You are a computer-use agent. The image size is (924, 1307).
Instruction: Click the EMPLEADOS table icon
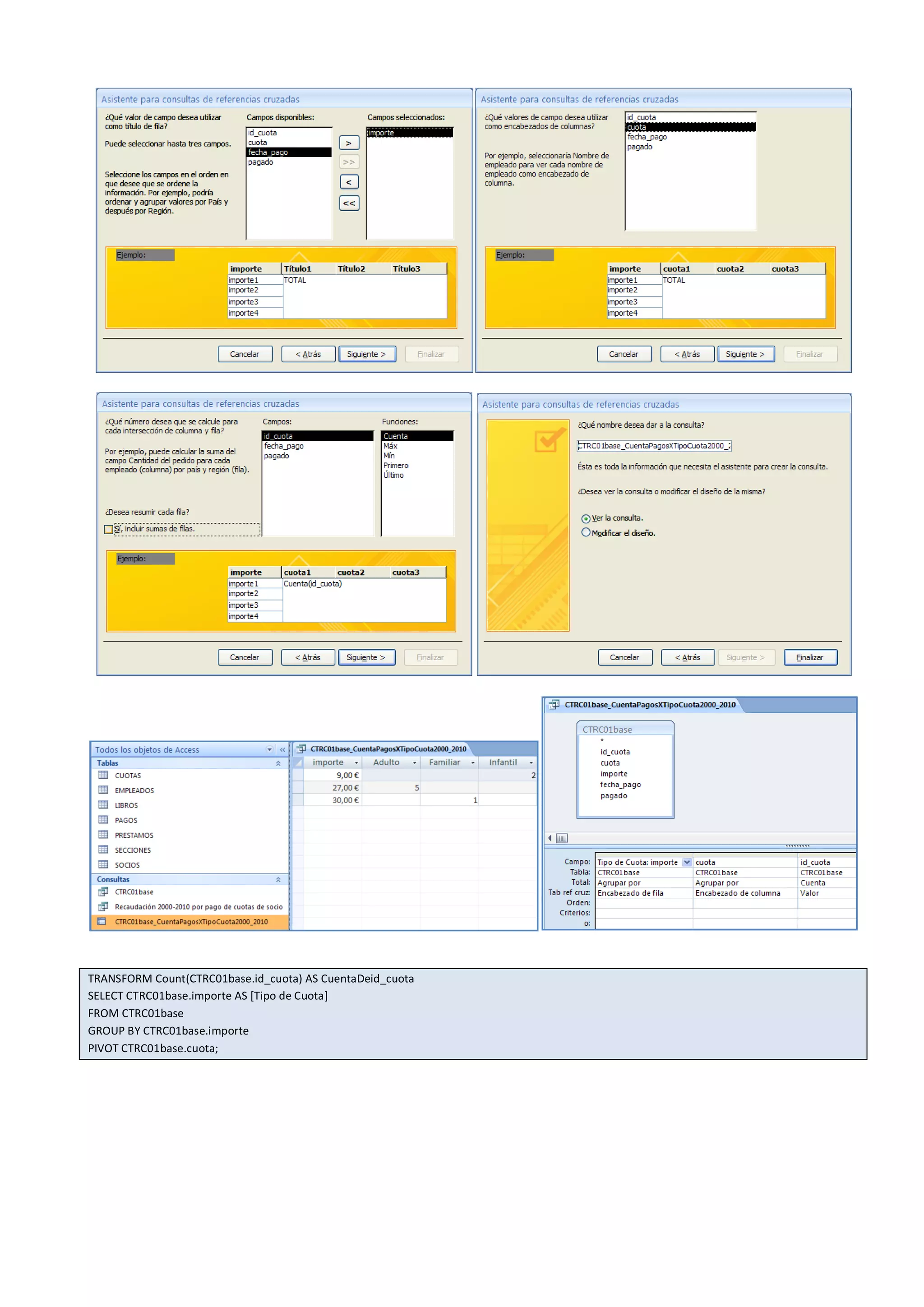pyautogui.click(x=103, y=790)
